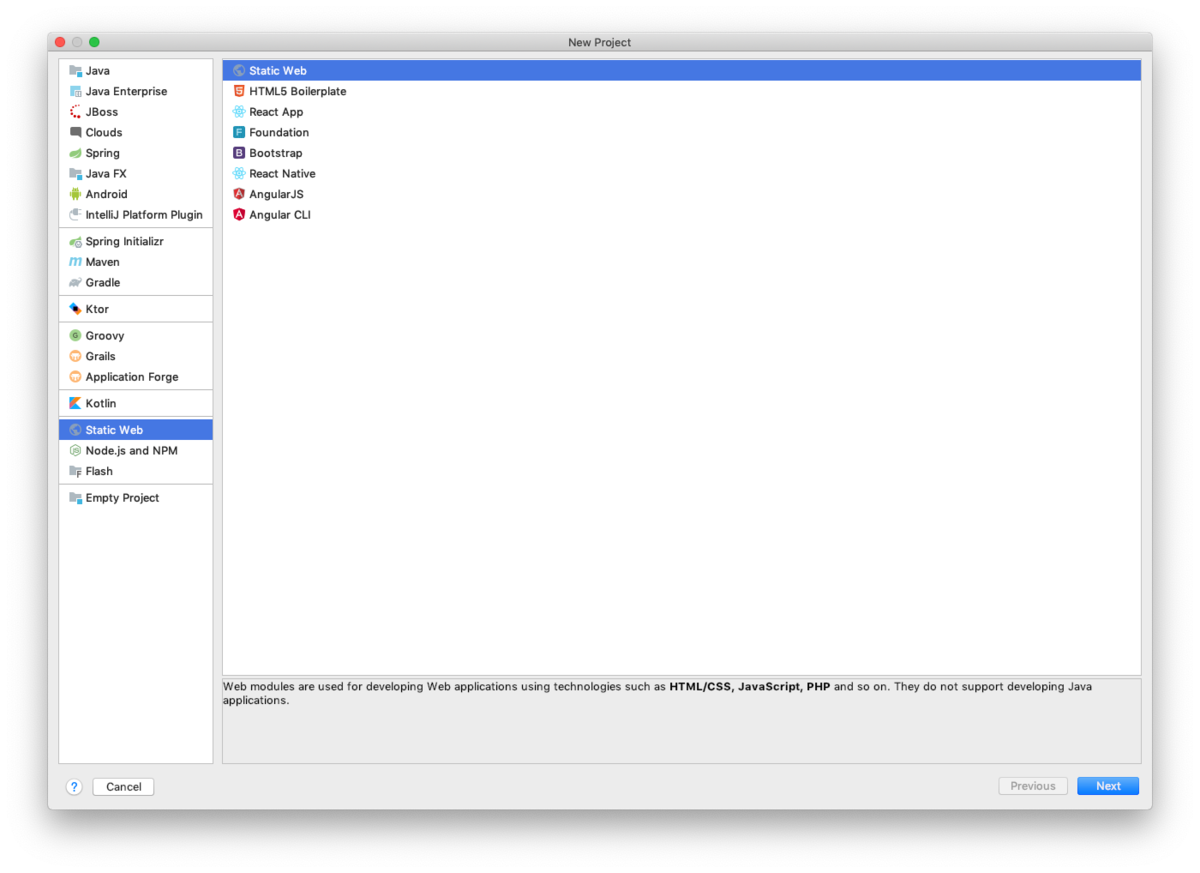Click the 'Gradle' category label
Image resolution: width=1200 pixels, height=873 pixels.
pos(103,283)
